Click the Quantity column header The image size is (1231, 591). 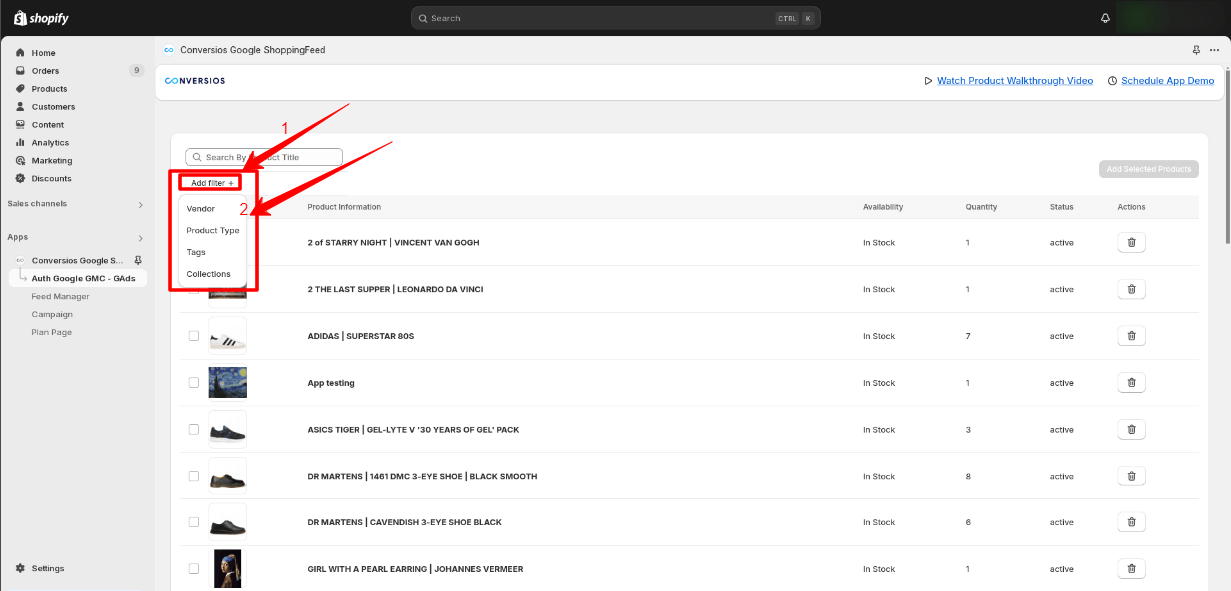coord(981,207)
